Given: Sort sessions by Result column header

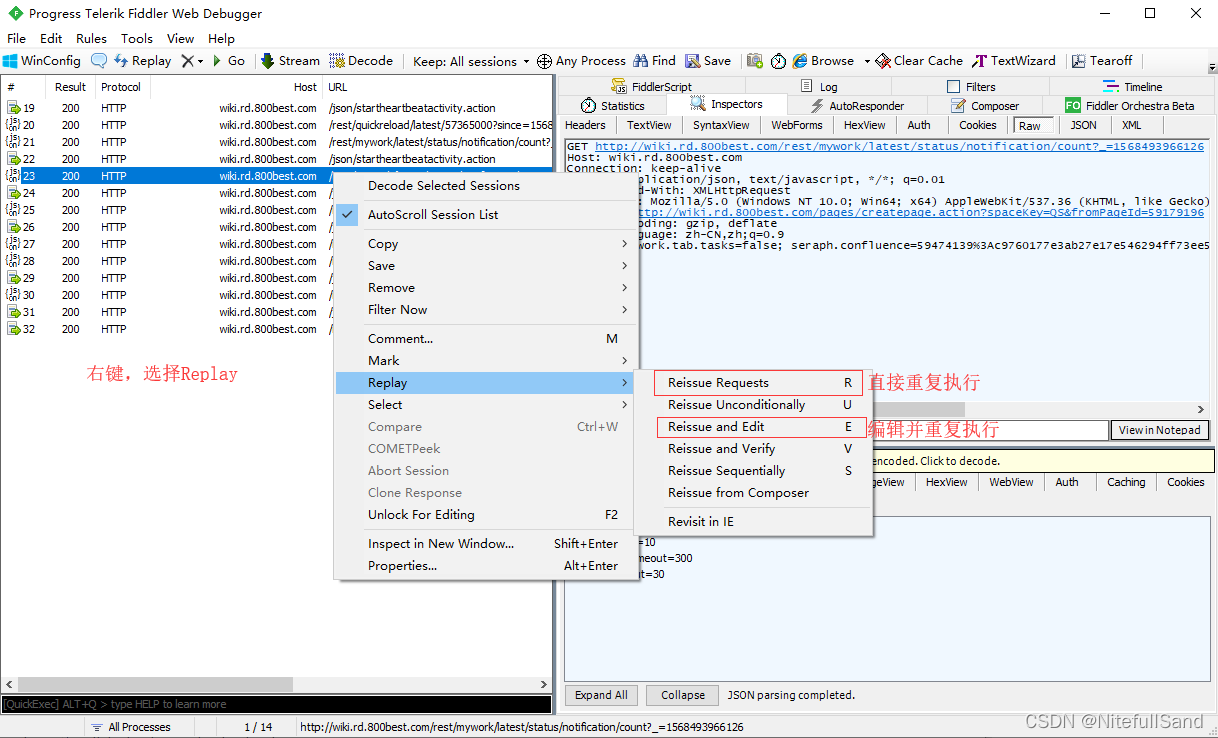Looking at the screenshot, I should click(x=71, y=87).
